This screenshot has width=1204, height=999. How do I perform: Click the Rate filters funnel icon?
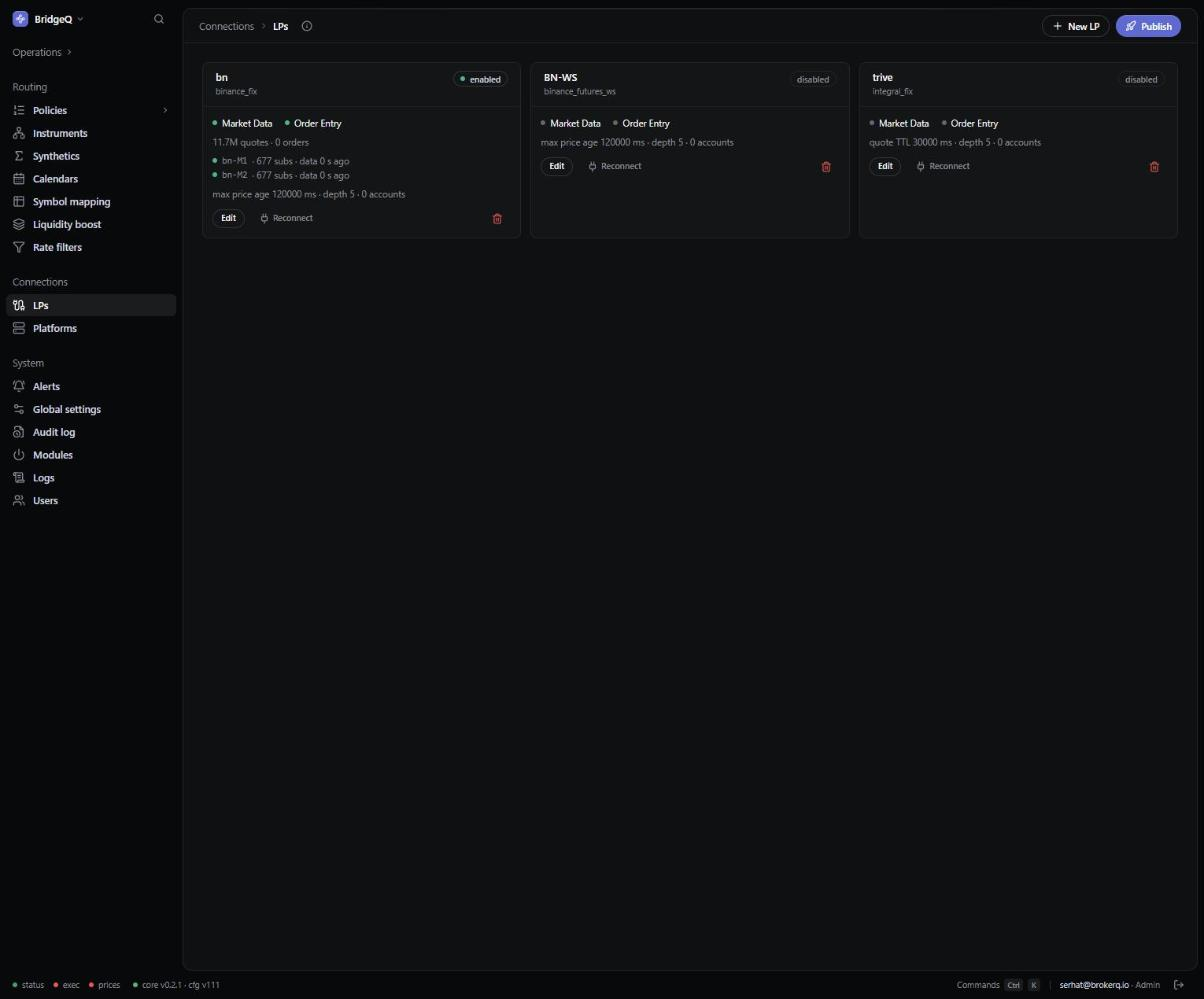(19, 247)
